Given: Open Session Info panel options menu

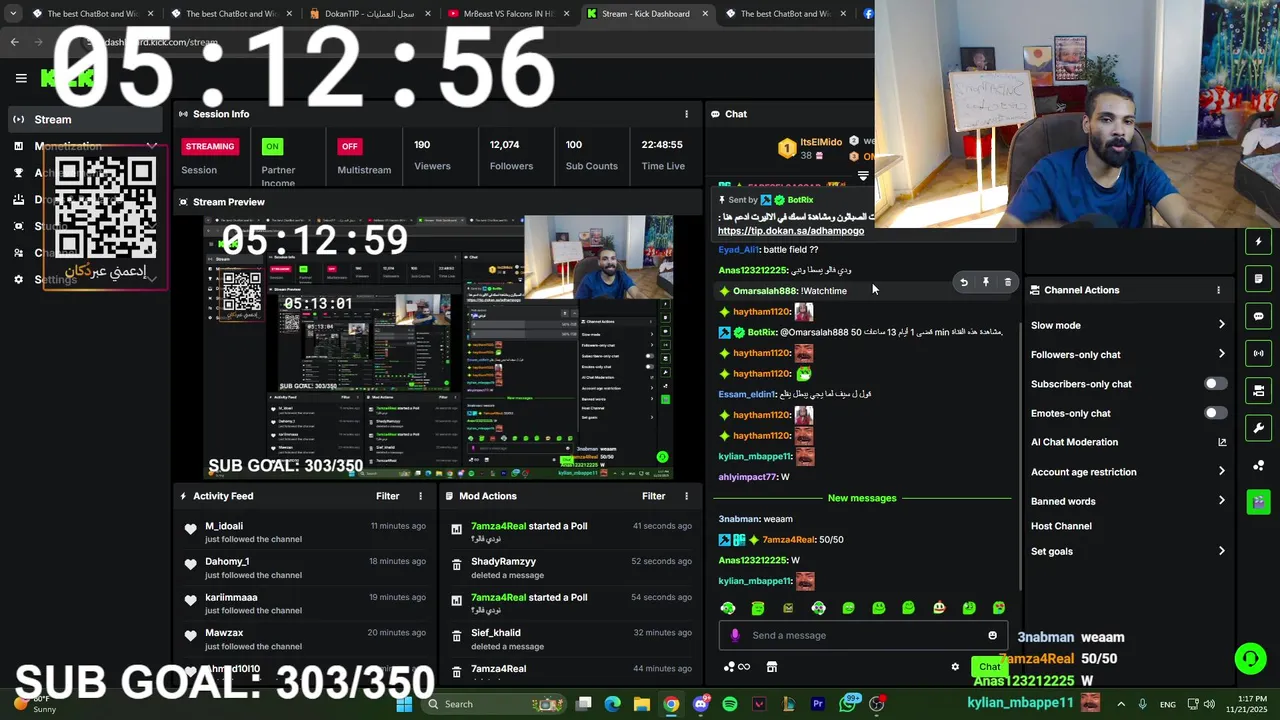Looking at the screenshot, I should (x=686, y=114).
